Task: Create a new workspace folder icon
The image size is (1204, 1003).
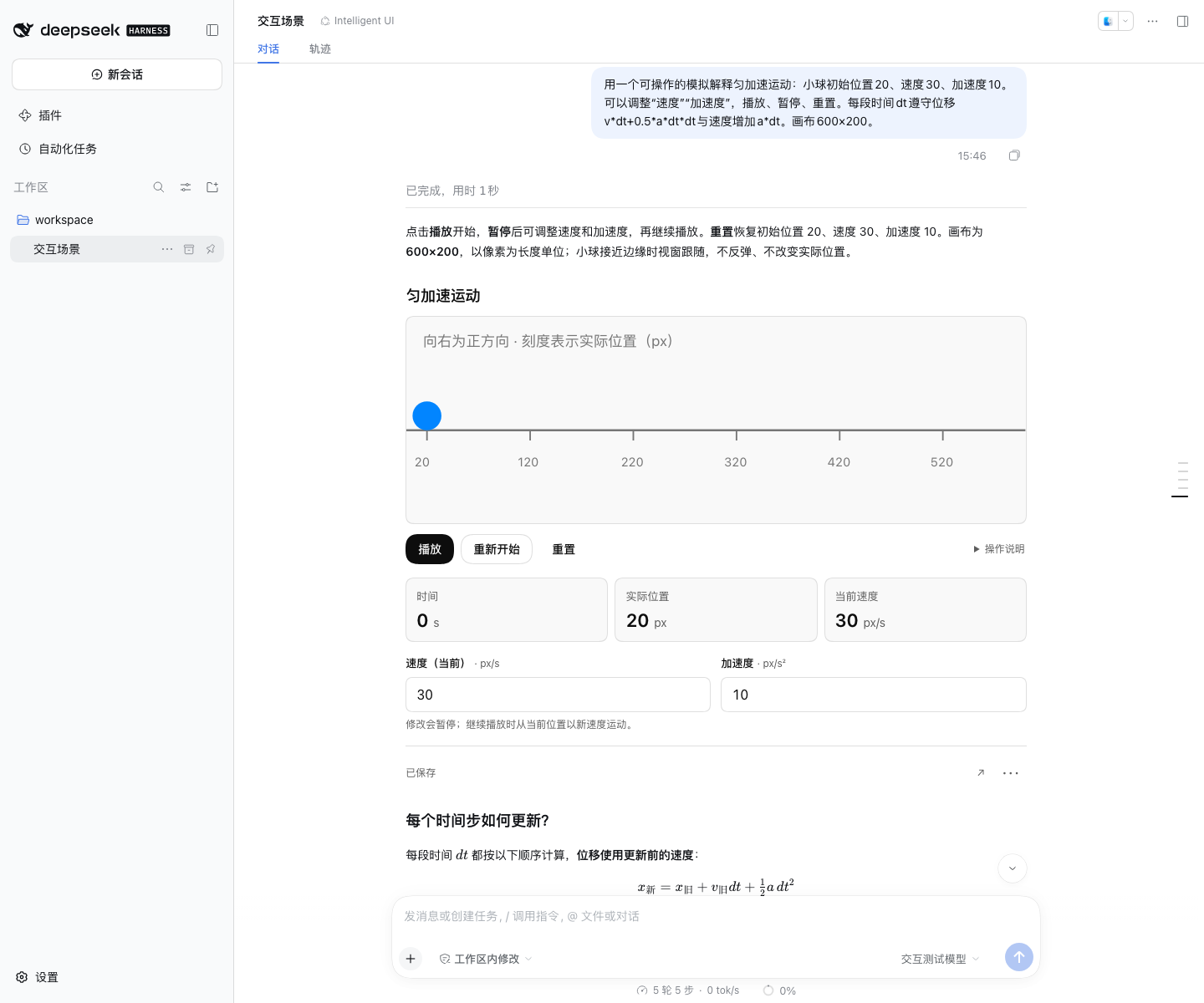Action: 212,187
